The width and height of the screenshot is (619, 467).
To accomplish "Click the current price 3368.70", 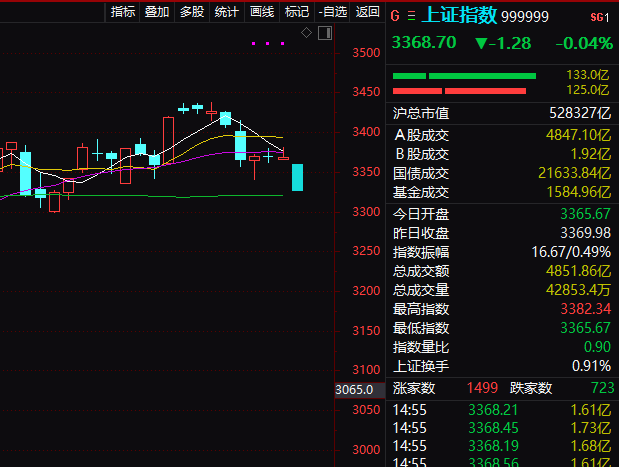I will (424, 42).
